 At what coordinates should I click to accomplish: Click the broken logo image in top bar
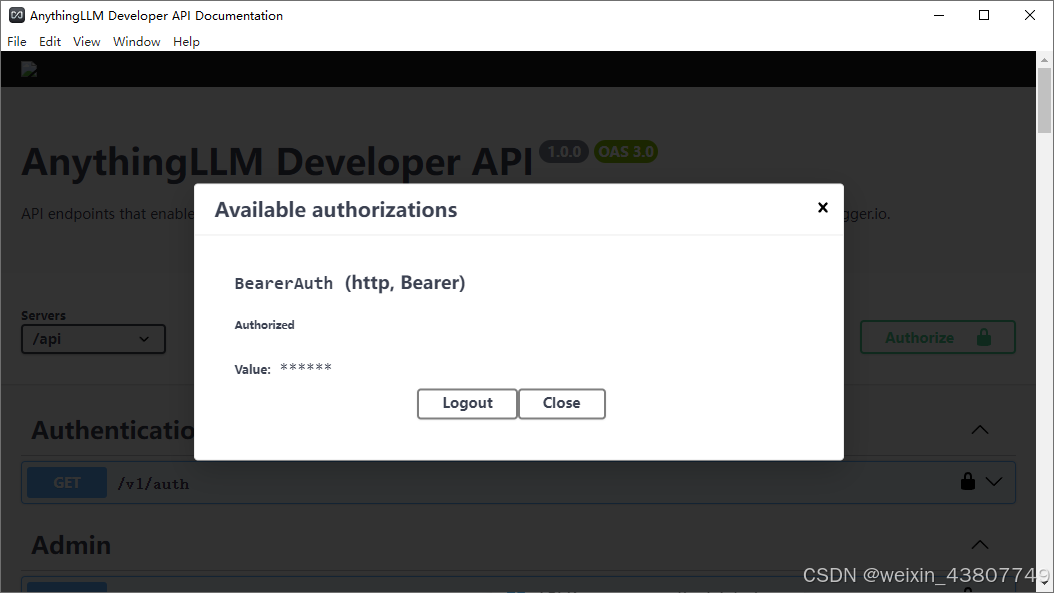[29, 69]
